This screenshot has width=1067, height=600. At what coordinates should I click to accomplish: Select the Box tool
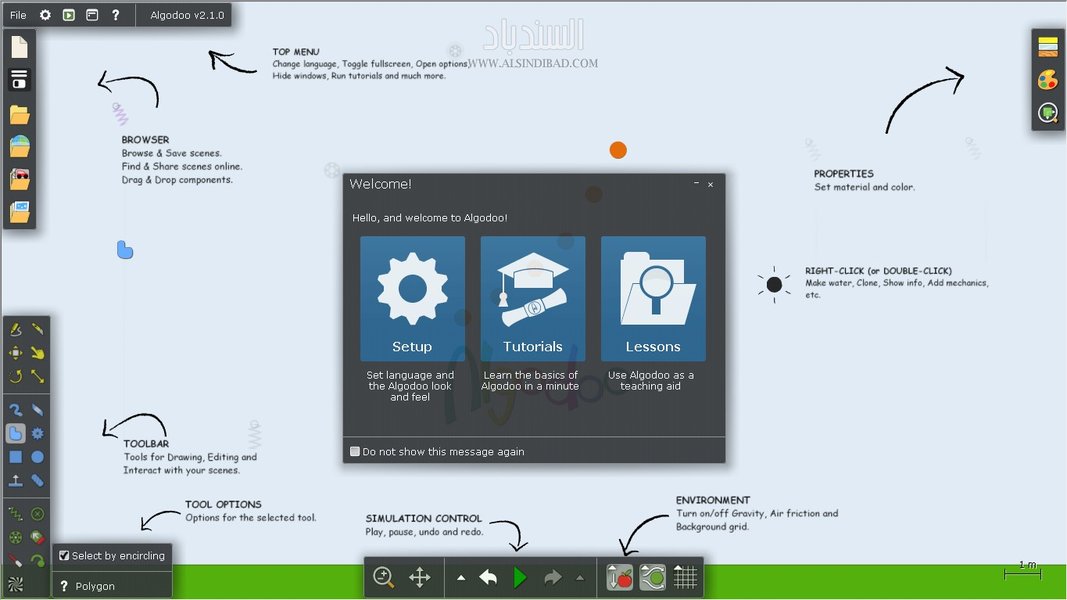[16, 457]
